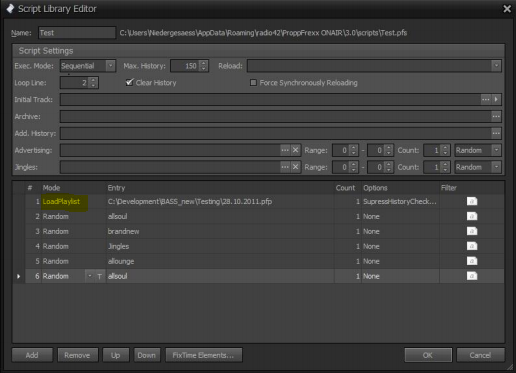
Task: Open filter icon for brandnew row
Action: pyautogui.click(x=472, y=231)
